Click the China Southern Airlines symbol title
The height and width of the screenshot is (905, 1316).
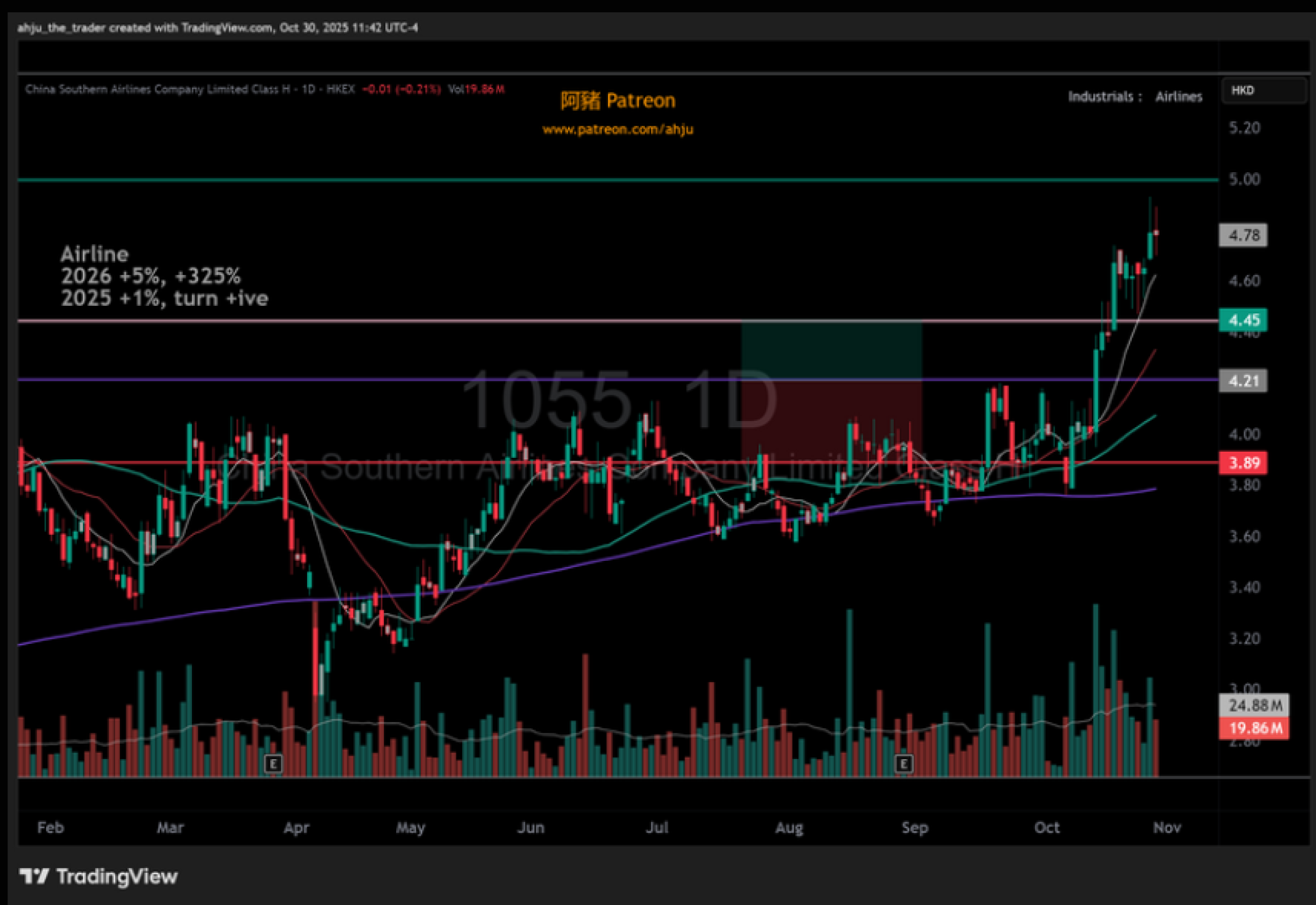(x=158, y=89)
